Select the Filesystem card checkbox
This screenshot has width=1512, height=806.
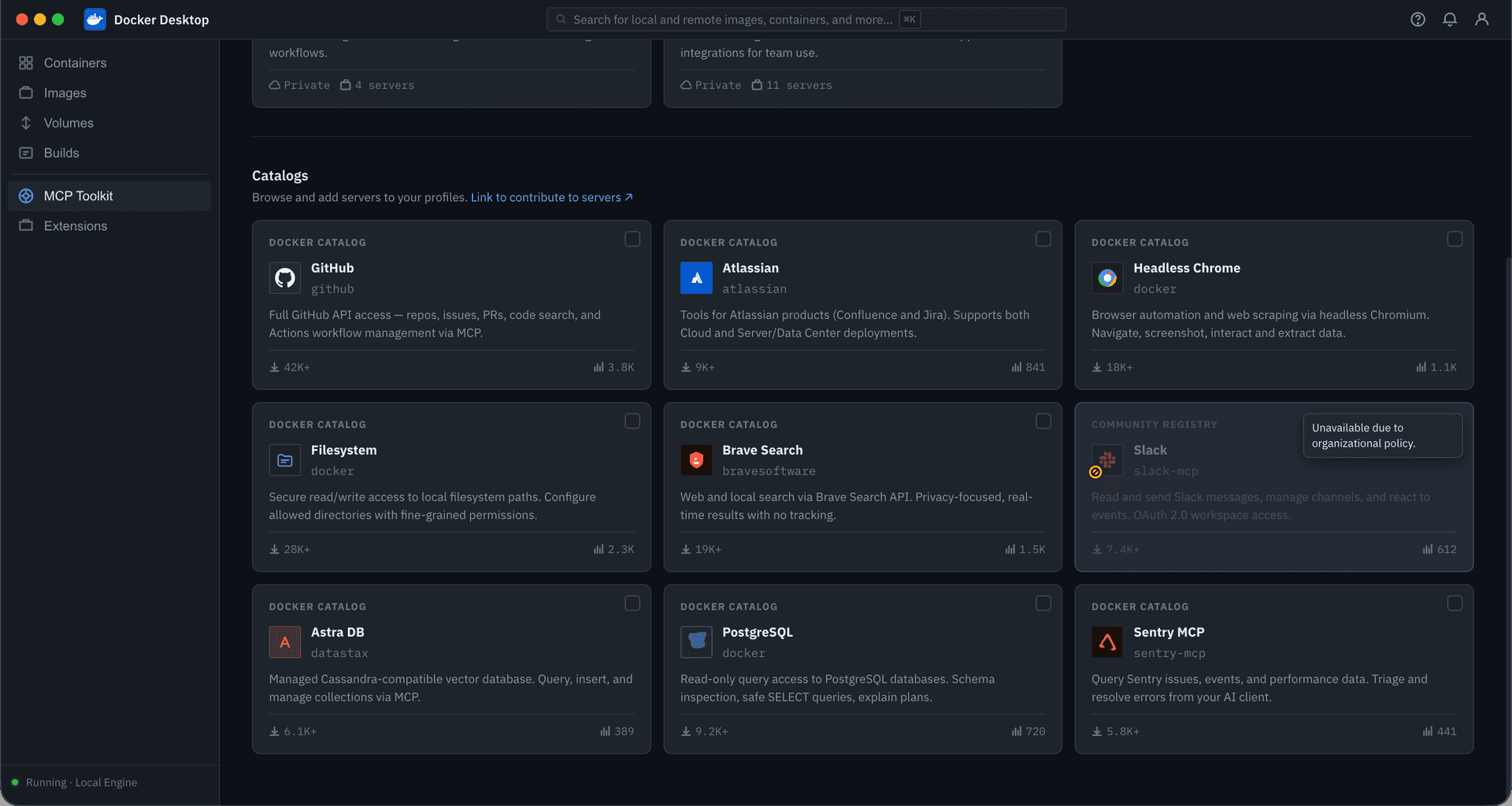click(632, 421)
